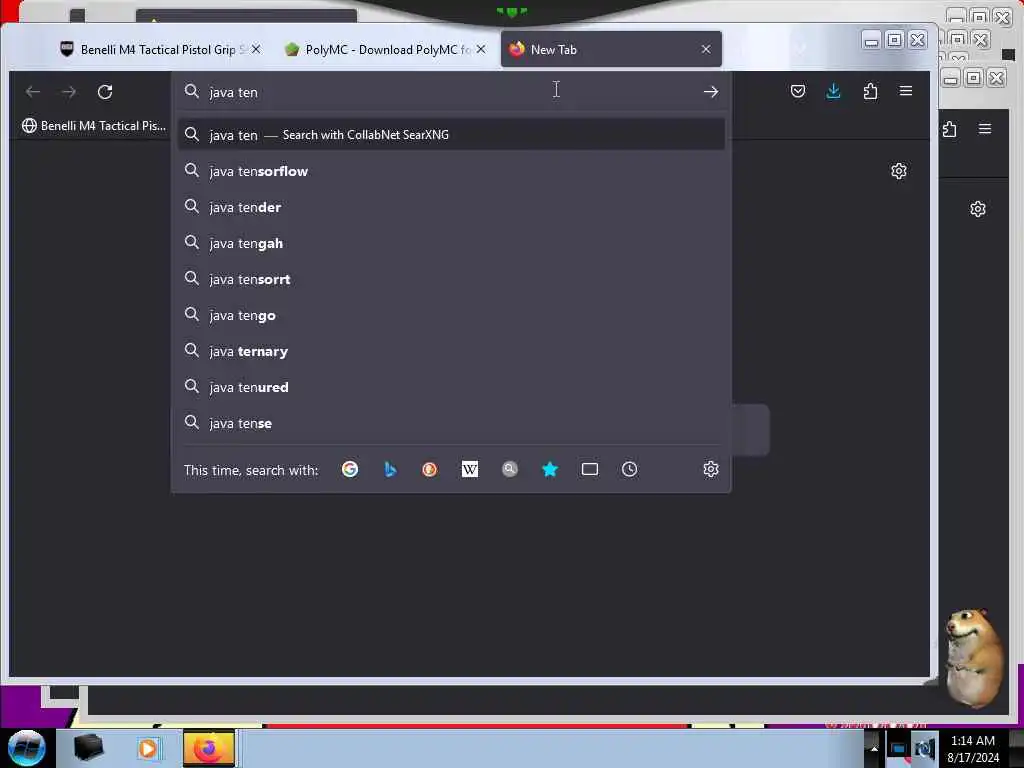Select the 'java ternary' suggestion

451,351
